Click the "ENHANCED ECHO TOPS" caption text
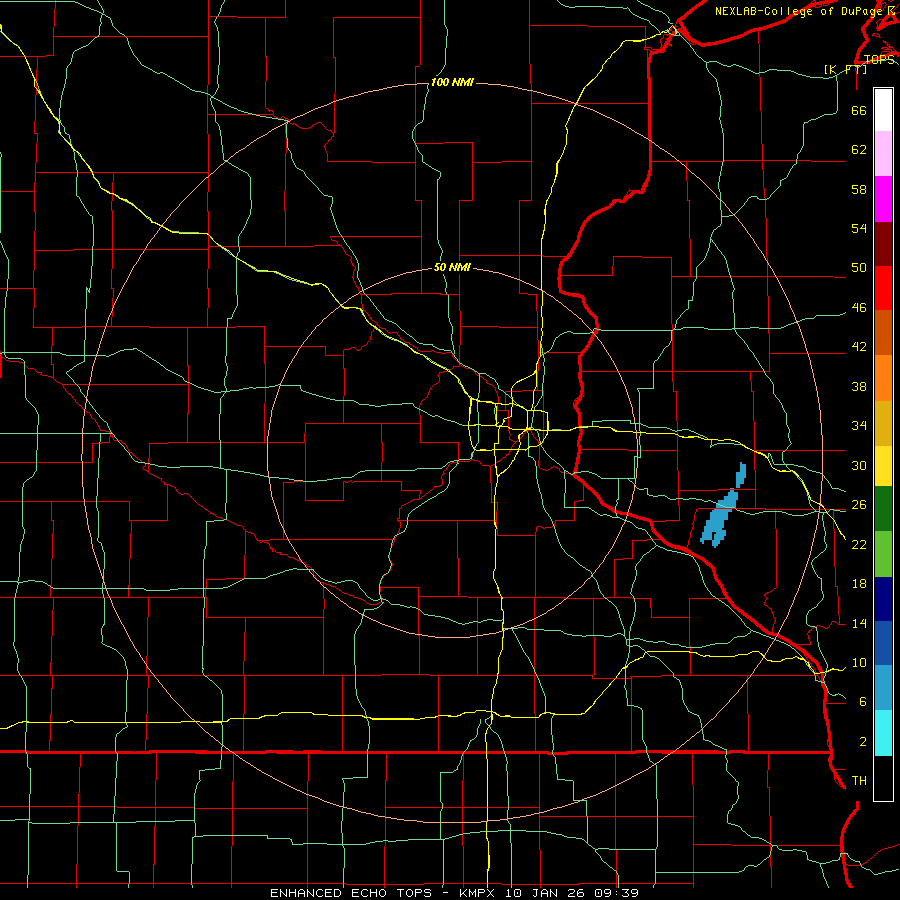 [x=351, y=893]
